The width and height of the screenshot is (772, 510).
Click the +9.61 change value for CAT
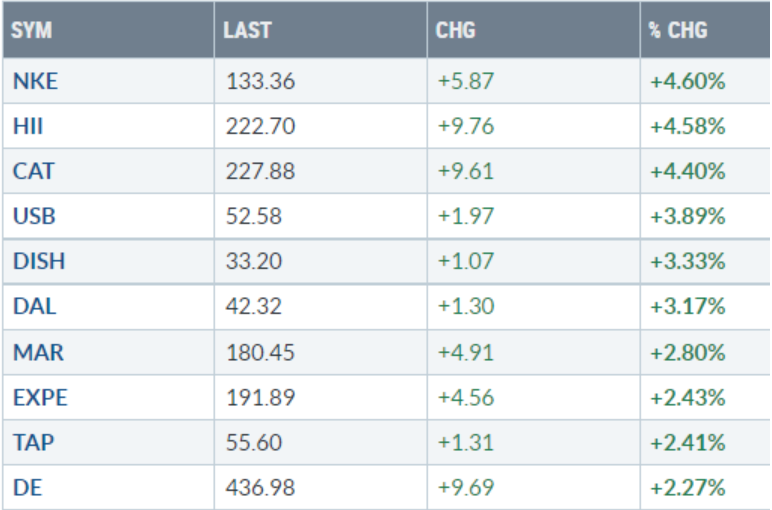coord(465,172)
